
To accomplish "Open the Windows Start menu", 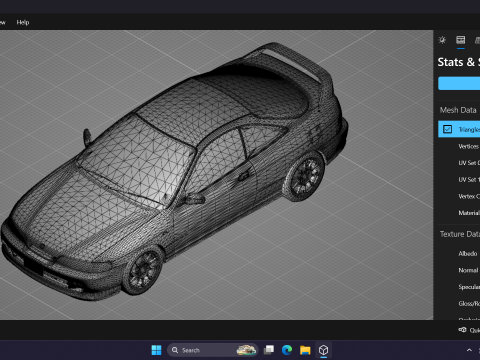I will tap(156, 350).
